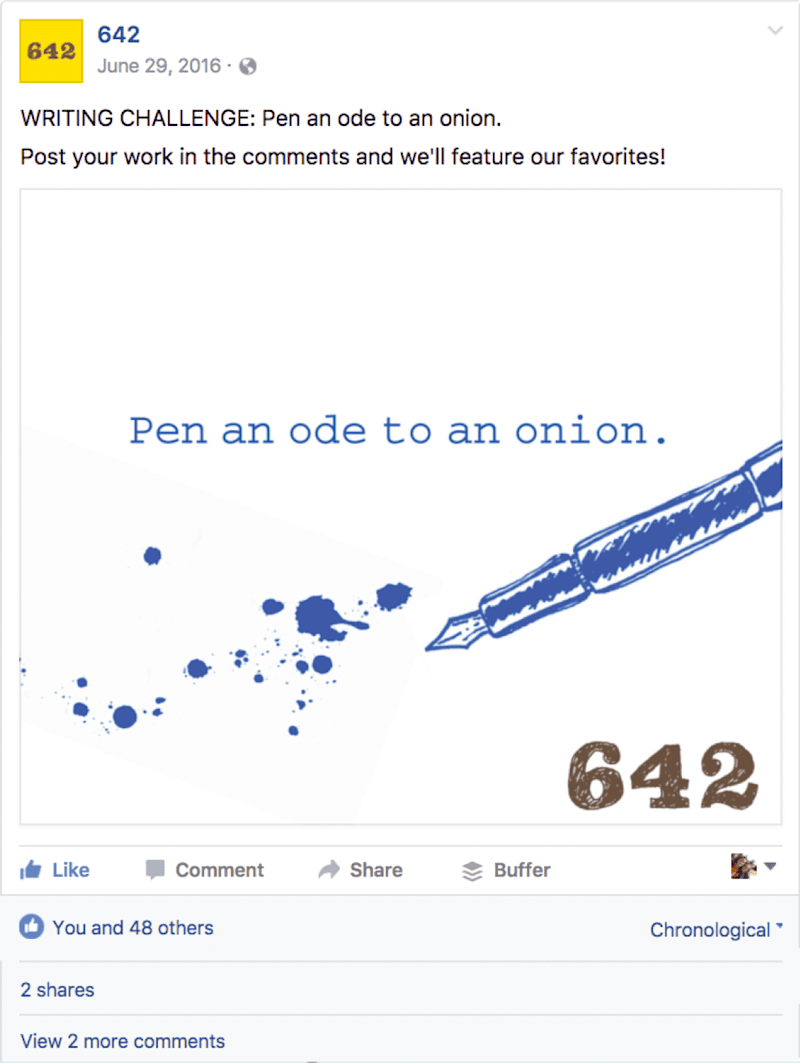Toggle the Like button label
This screenshot has width=800, height=1063.
pos(71,870)
